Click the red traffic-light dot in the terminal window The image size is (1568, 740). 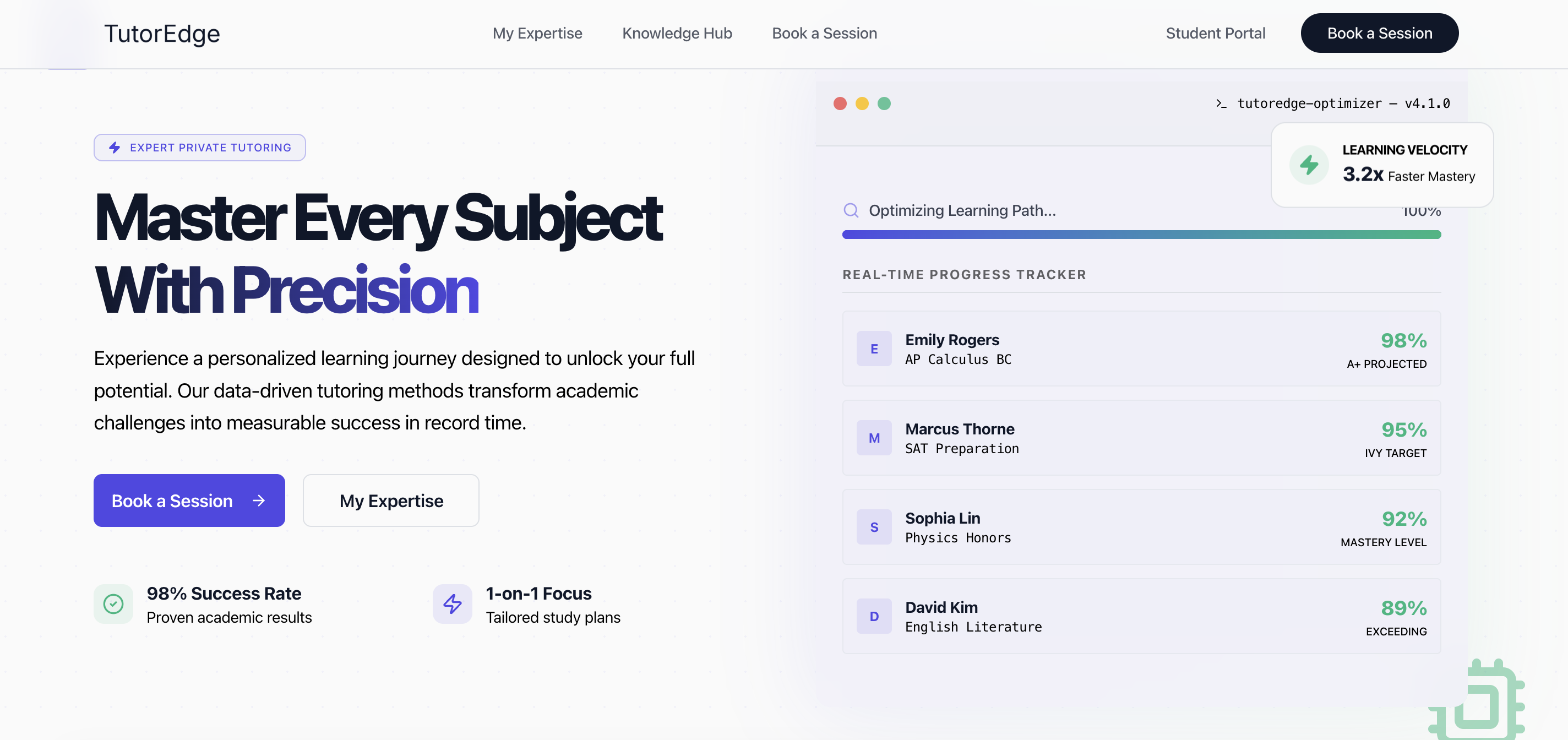841,104
